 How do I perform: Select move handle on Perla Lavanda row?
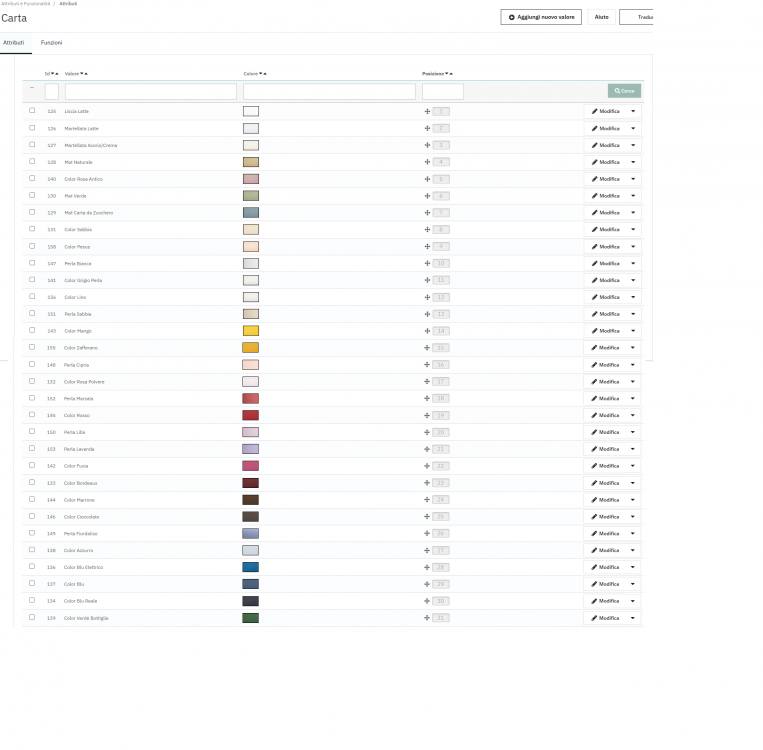(427, 449)
